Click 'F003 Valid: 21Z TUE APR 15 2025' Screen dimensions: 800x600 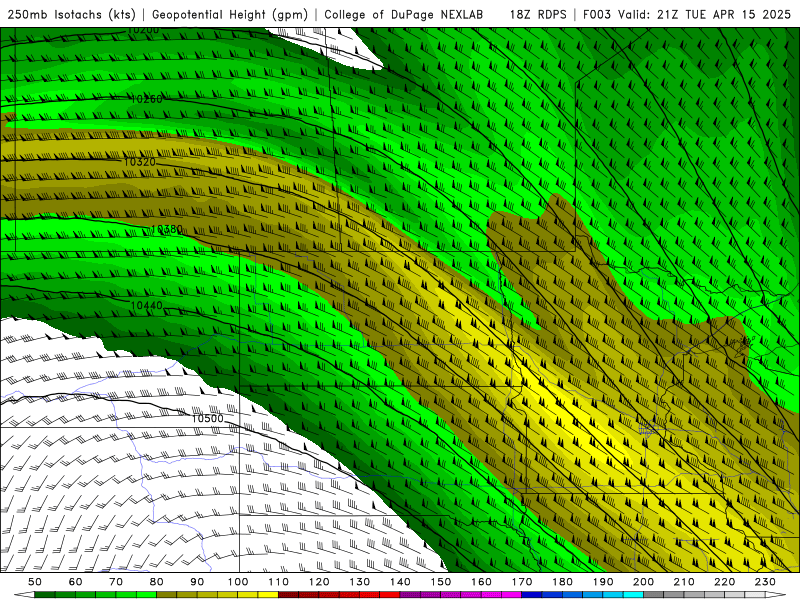pos(687,14)
